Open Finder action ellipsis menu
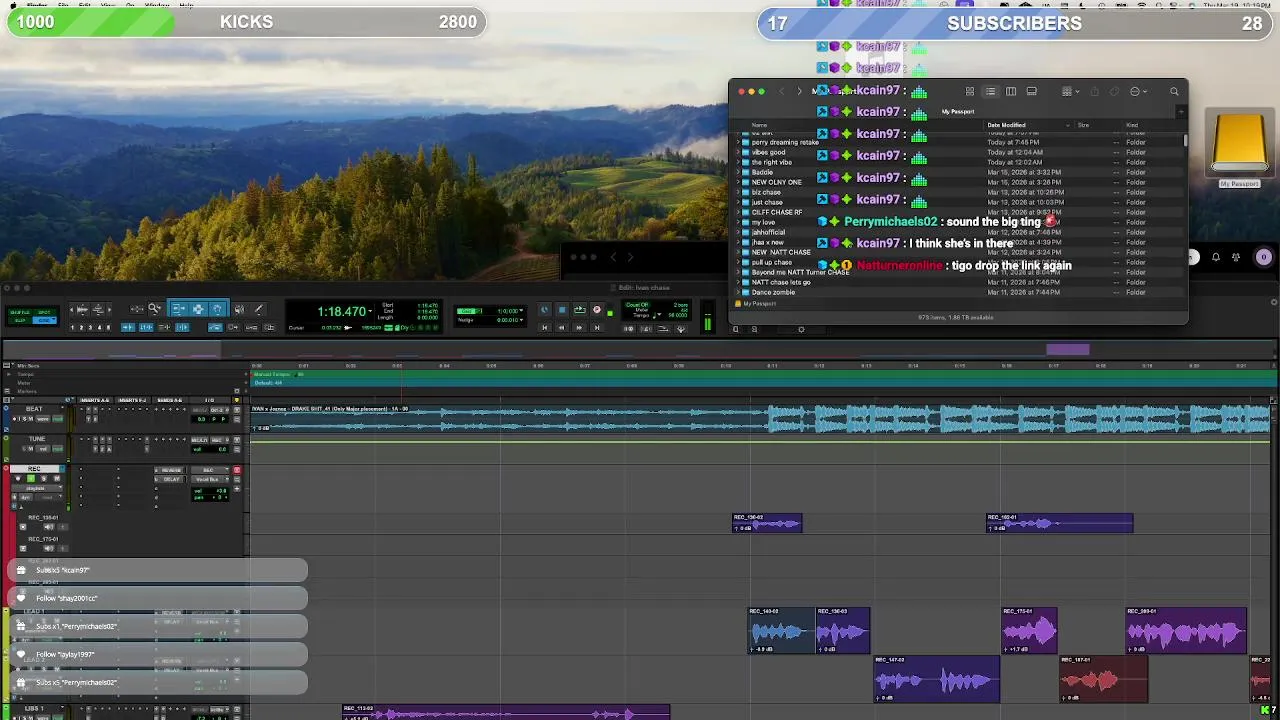 coord(1138,92)
